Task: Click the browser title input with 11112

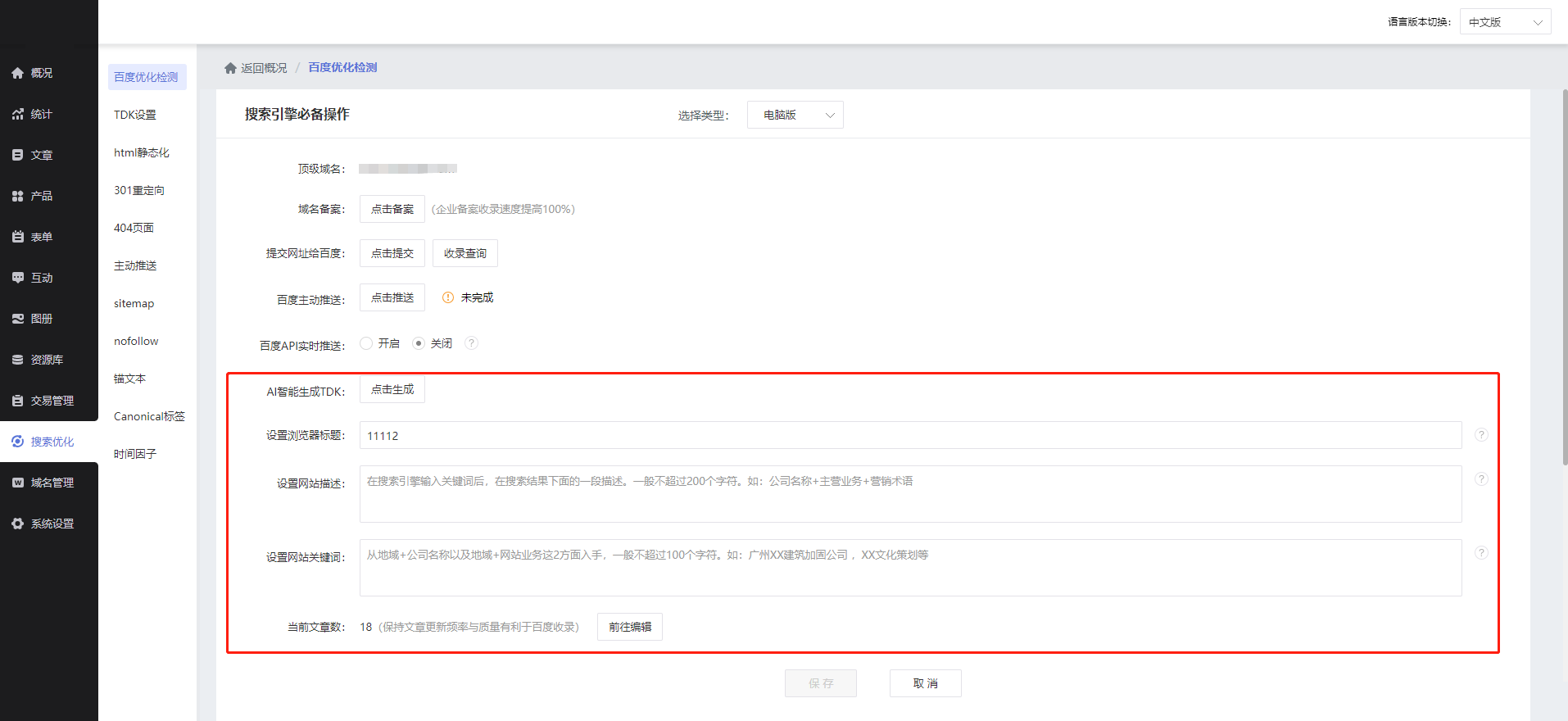Action: (x=911, y=435)
